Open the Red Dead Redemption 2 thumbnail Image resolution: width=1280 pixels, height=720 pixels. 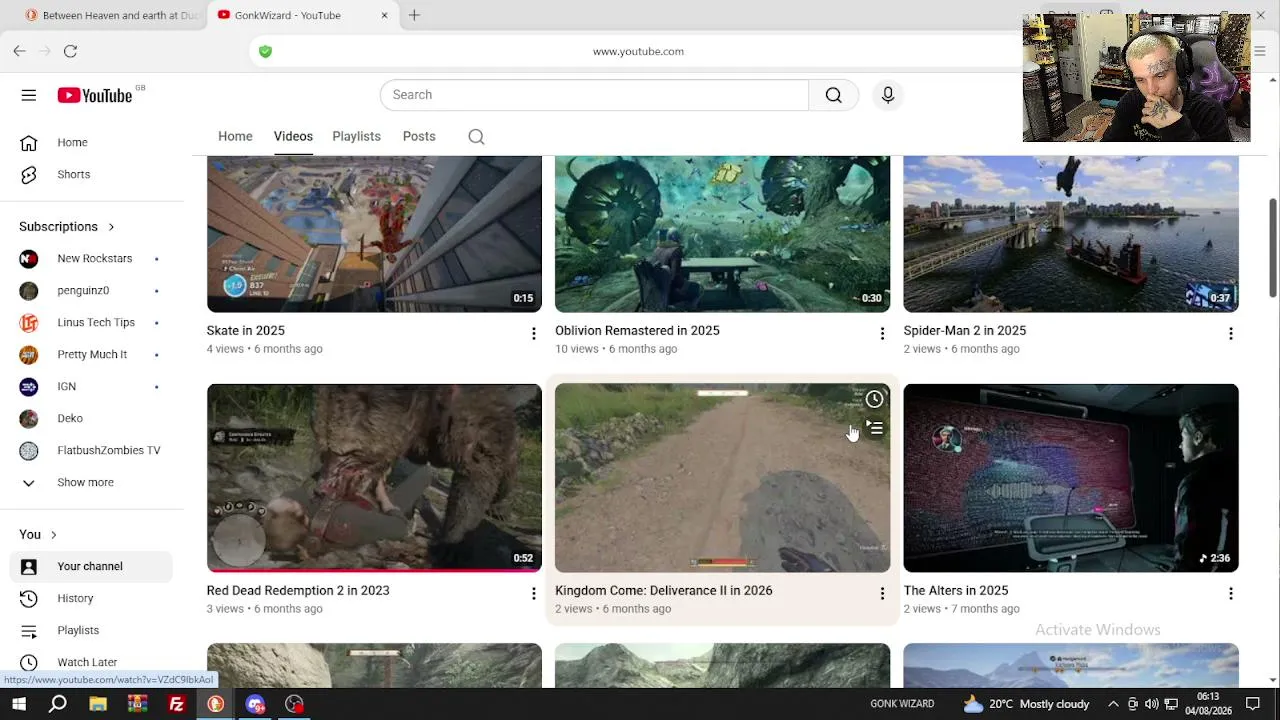tap(374, 478)
